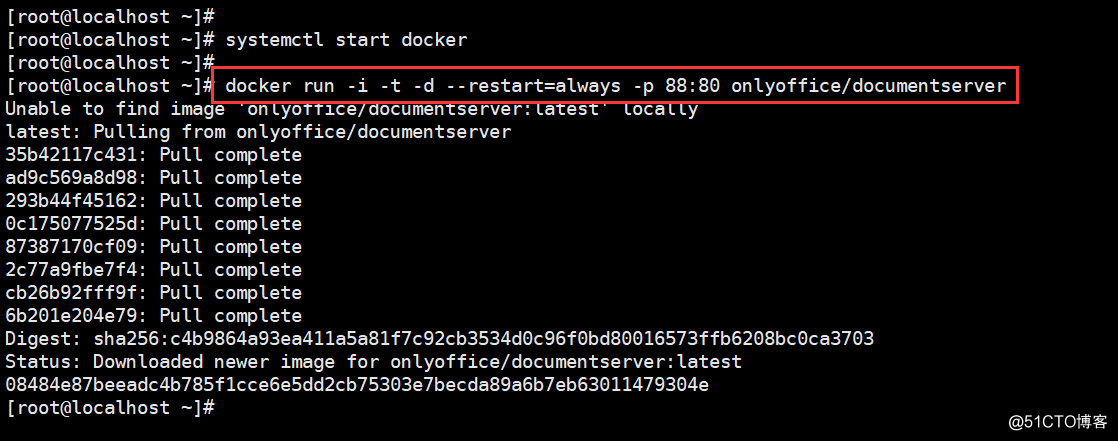Click layer 0c175077525d pull complete line
Screen dimensions: 1118x441
tap(153, 224)
